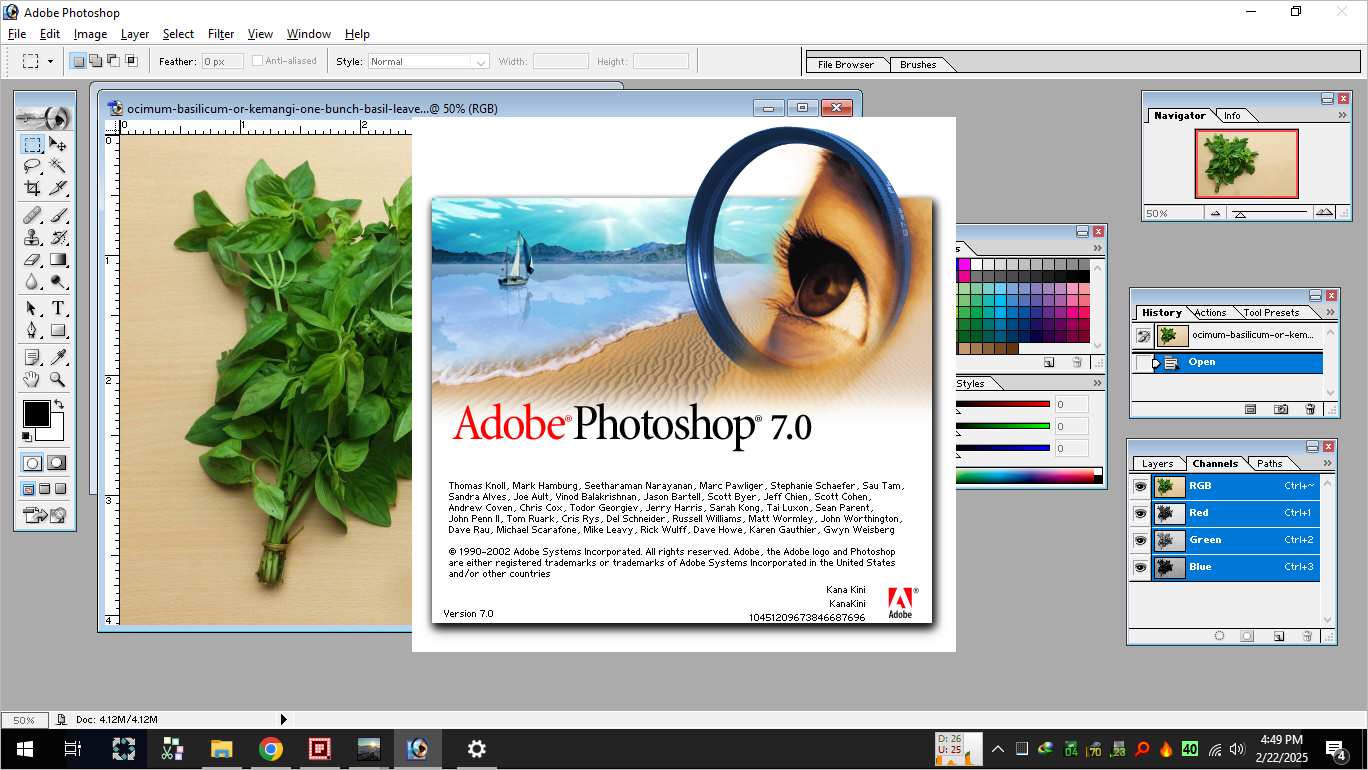
Task: Select the Brush tool
Action: [58, 215]
